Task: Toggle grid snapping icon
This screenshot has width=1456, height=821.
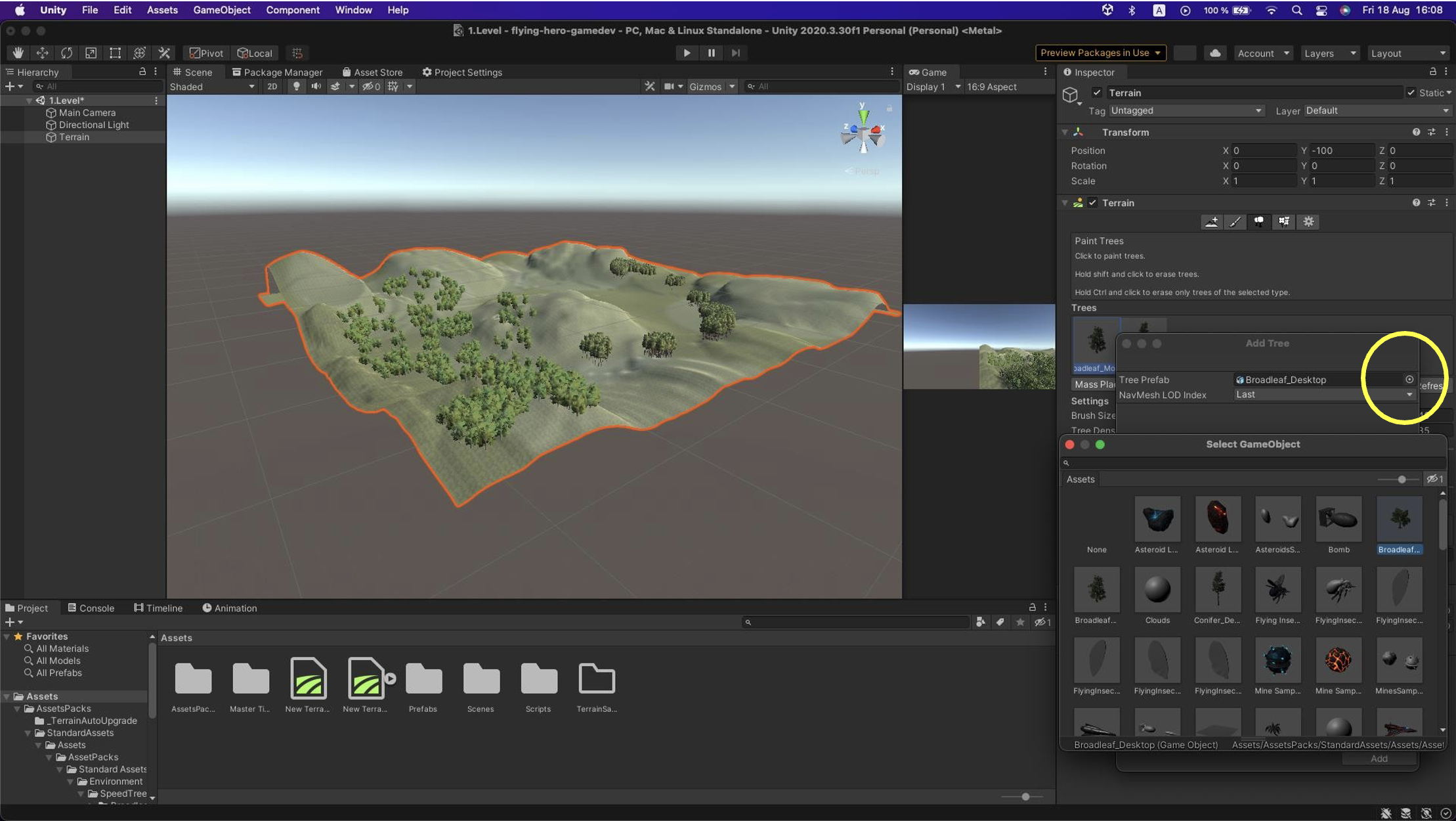Action: click(x=297, y=53)
